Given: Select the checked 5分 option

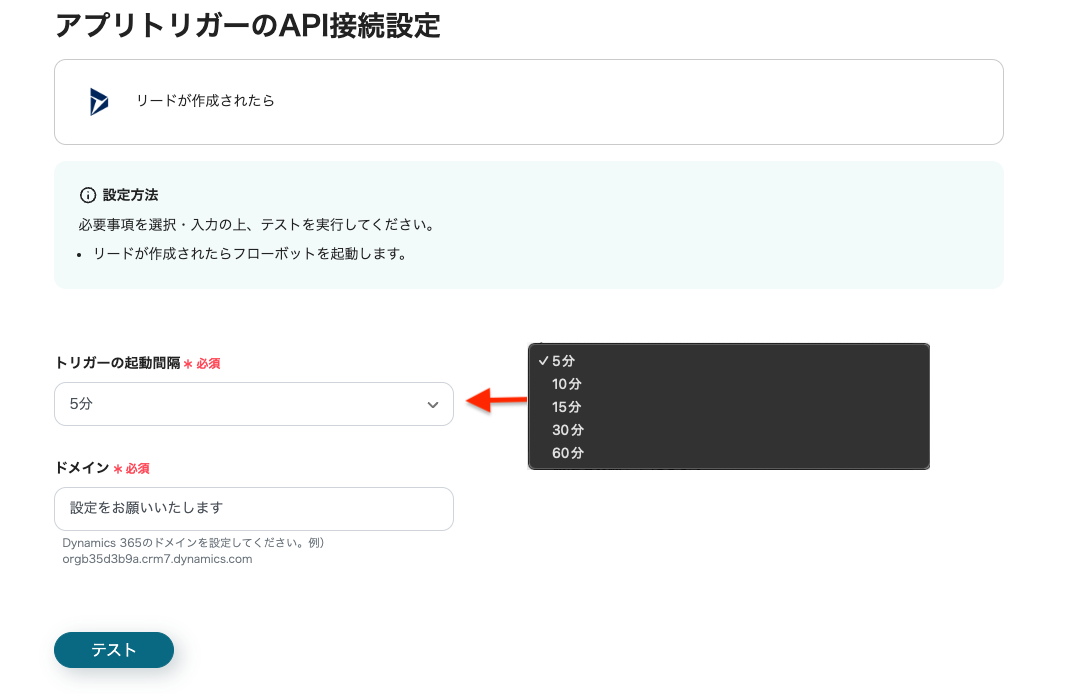Looking at the screenshot, I should [729, 361].
